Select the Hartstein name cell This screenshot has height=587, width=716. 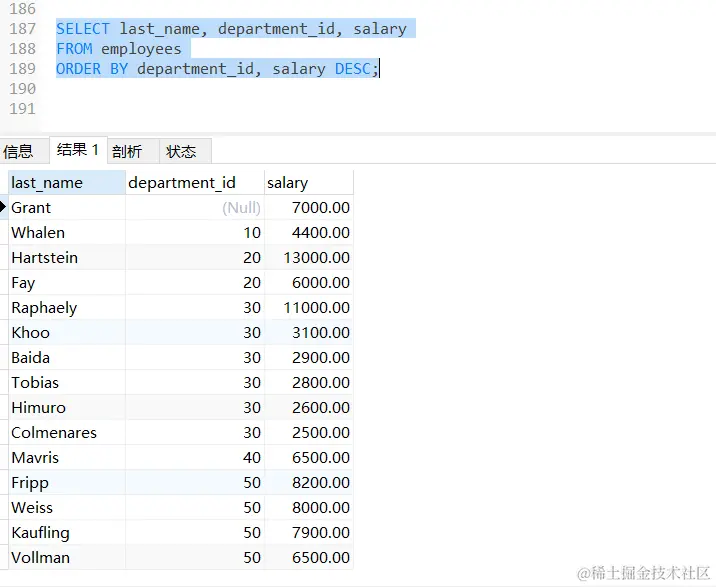67,258
